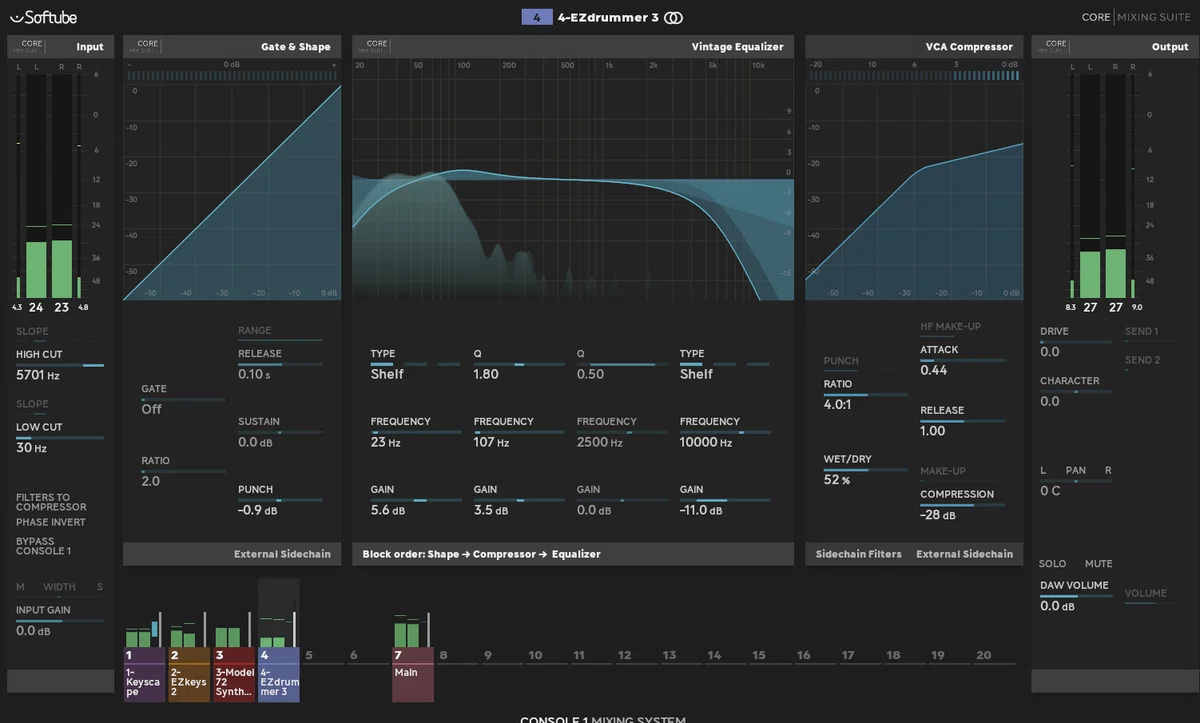Click the compressor Ratio 4.0:1 slider
Viewport: 1200px width, 723px height.
click(x=866, y=395)
